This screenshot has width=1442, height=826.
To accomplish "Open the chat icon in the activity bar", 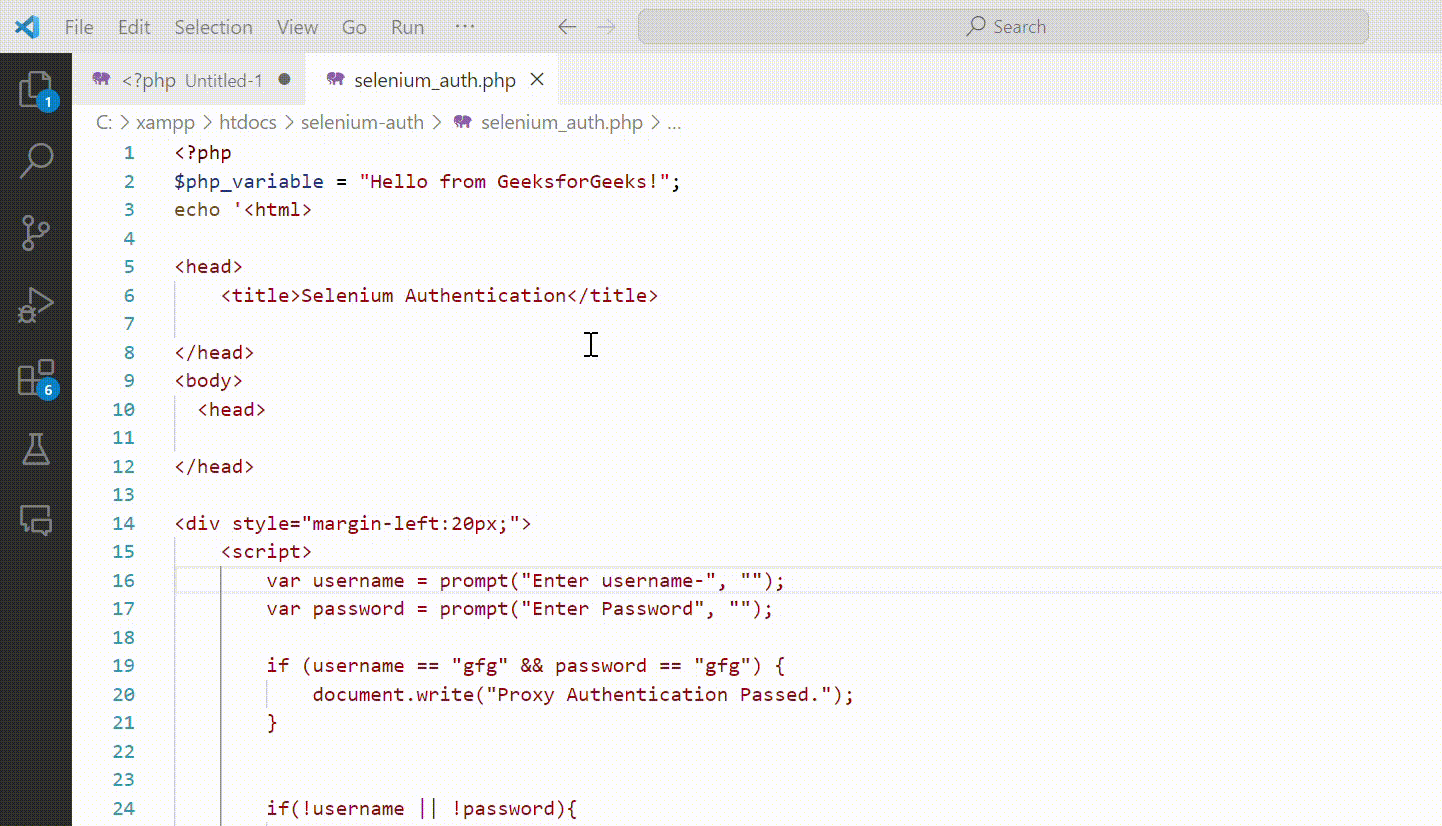I will 36,520.
